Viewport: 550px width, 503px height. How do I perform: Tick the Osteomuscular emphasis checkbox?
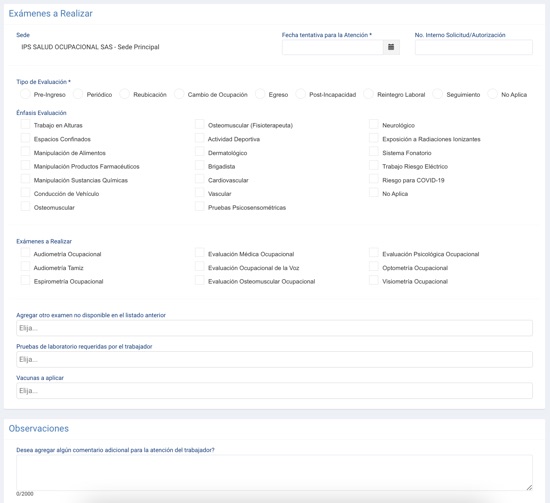click(x=25, y=206)
